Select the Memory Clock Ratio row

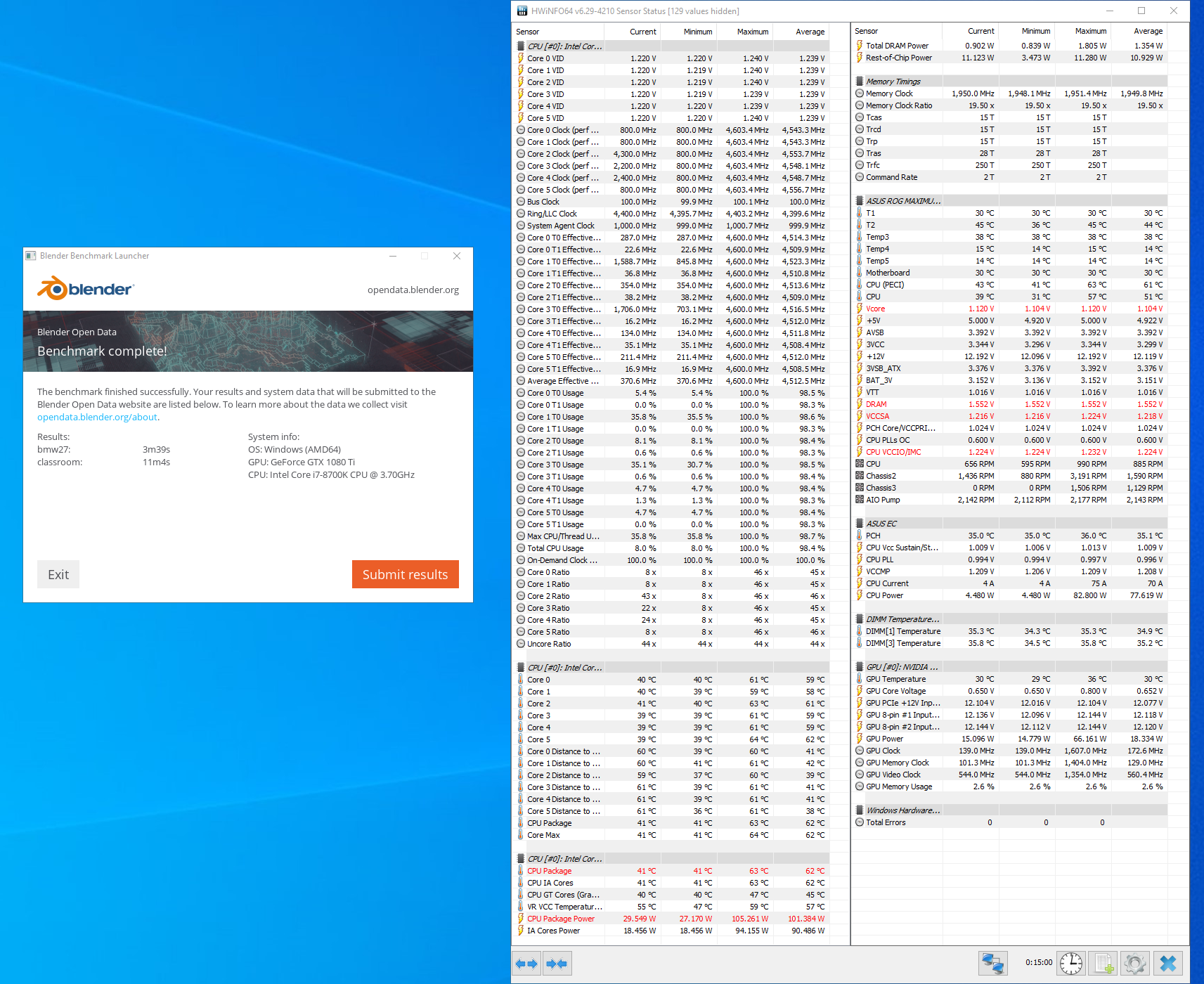[x=1011, y=105]
